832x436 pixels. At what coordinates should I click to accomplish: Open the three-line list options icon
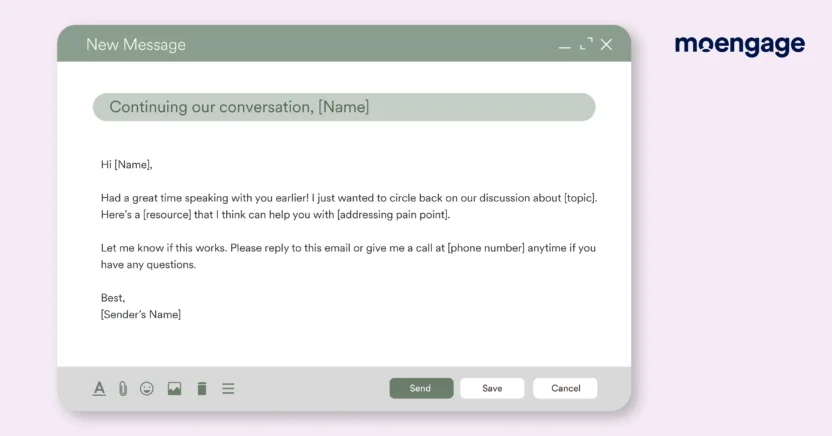tap(228, 389)
